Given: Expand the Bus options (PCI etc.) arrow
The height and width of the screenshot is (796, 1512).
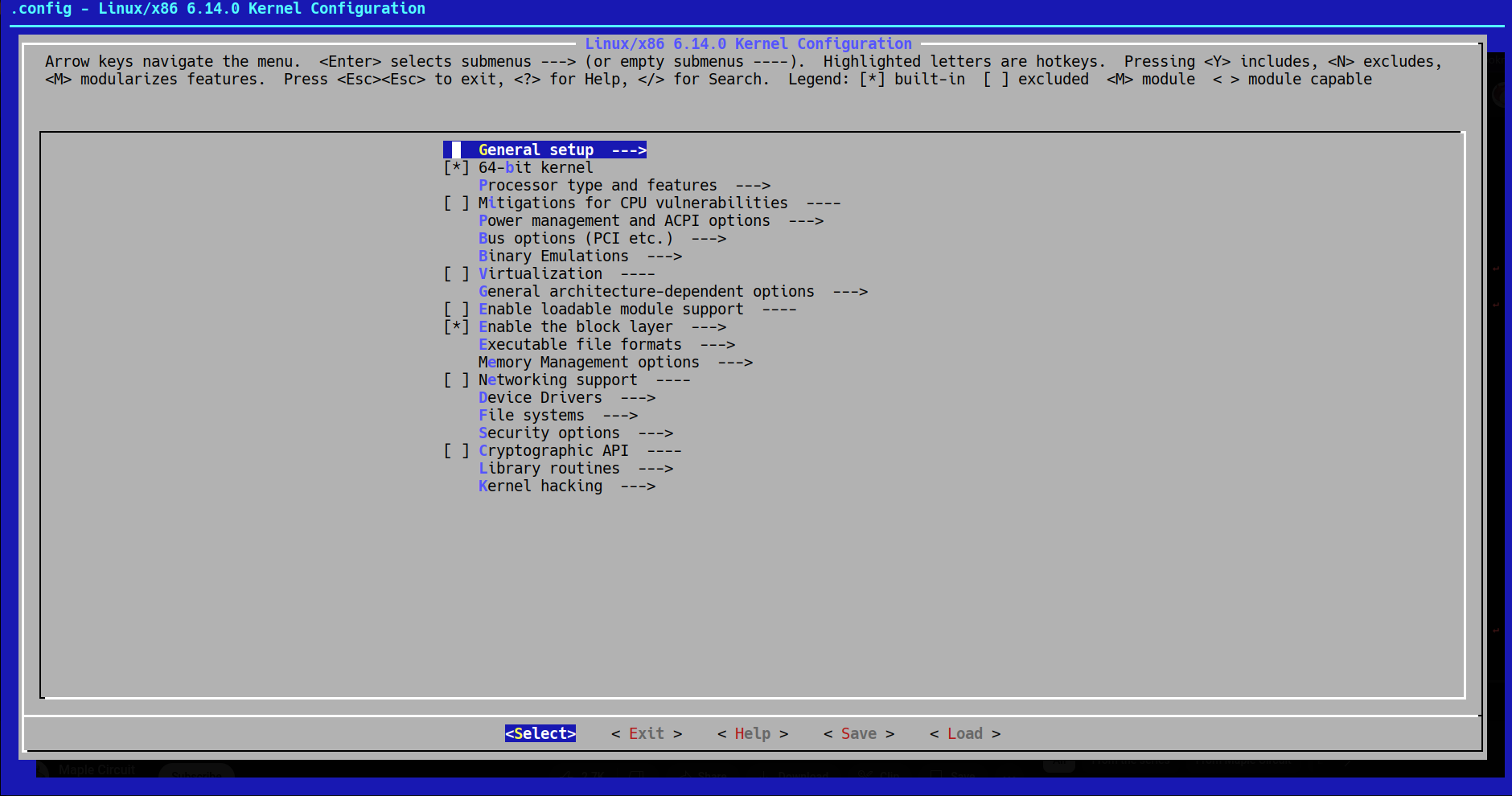Looking at the screenshot, I should coord(709,238).
